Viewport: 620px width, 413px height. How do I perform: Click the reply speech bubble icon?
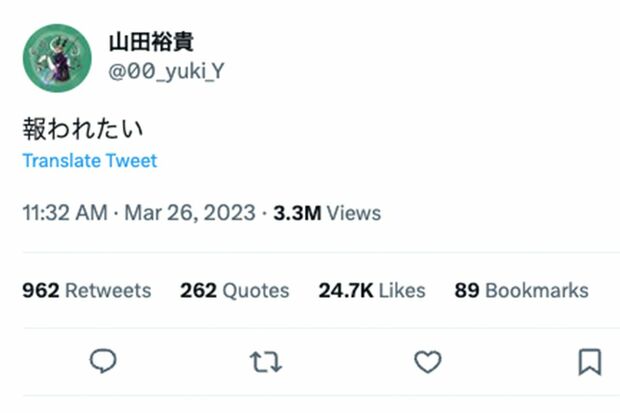click(x=103, y=362)
